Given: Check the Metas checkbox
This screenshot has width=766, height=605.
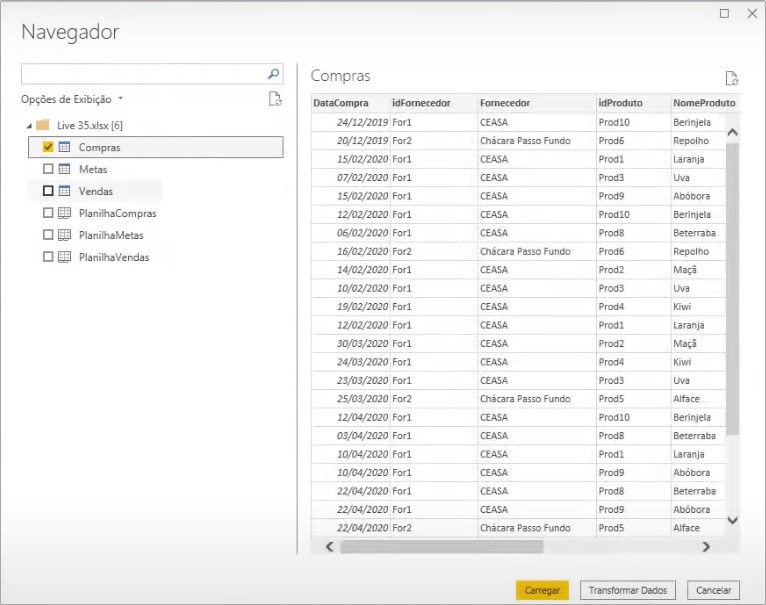Looking at the screenshot, I should pyautogui.click(x=48, y=169).
